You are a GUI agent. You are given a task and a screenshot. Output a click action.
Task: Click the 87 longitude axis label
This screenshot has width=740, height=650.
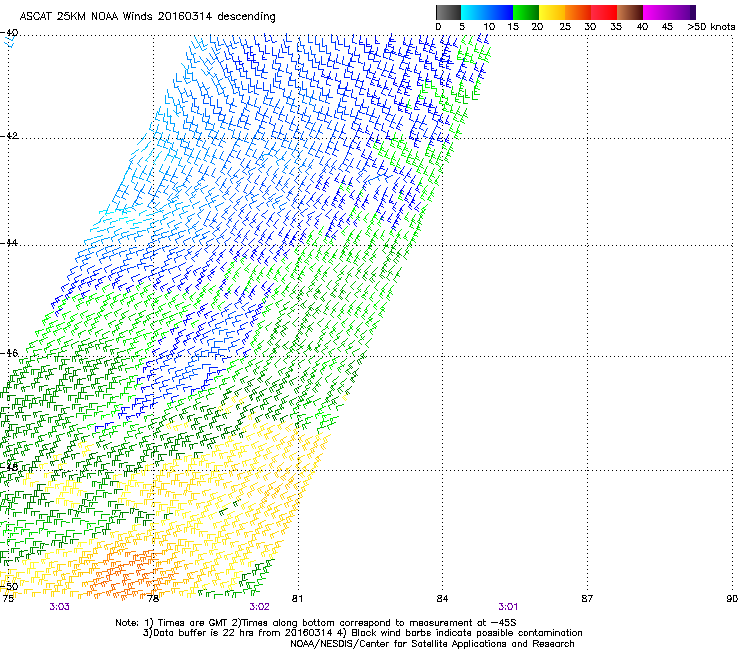click(x=587, y=599)
